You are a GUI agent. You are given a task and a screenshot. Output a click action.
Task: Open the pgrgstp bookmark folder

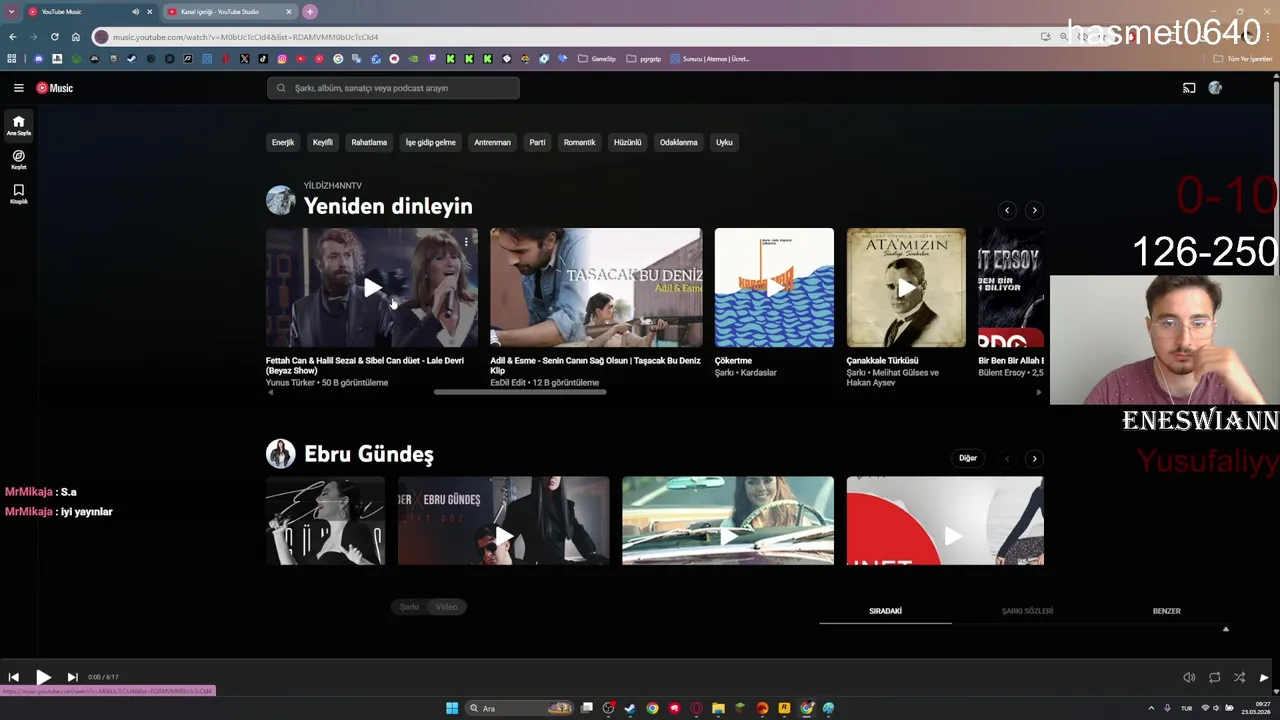coord(644,59)
